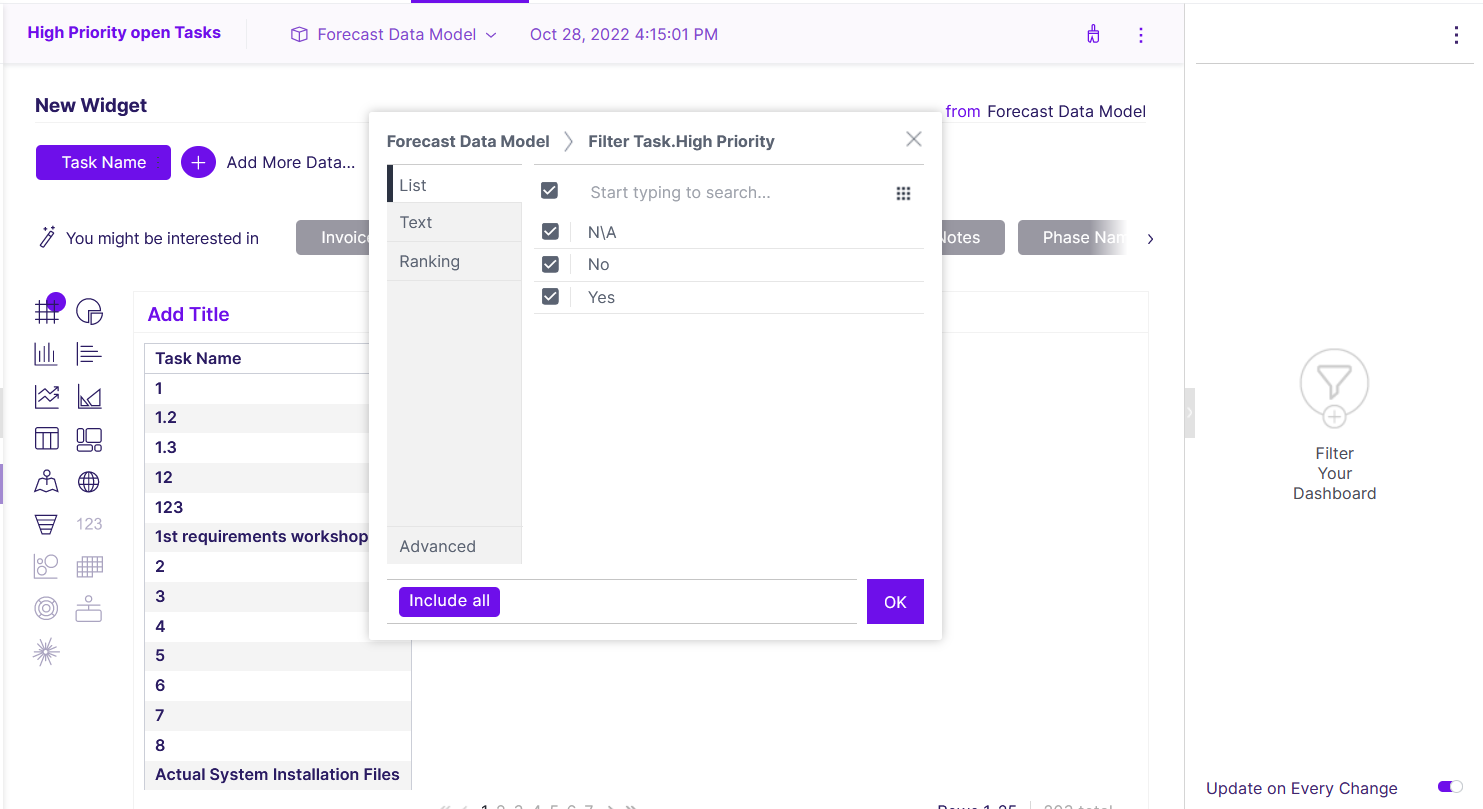Open the dashboard theme paintbrush icon
The width and height of the screenshot is (1483, 809).
coord(1093,33)
